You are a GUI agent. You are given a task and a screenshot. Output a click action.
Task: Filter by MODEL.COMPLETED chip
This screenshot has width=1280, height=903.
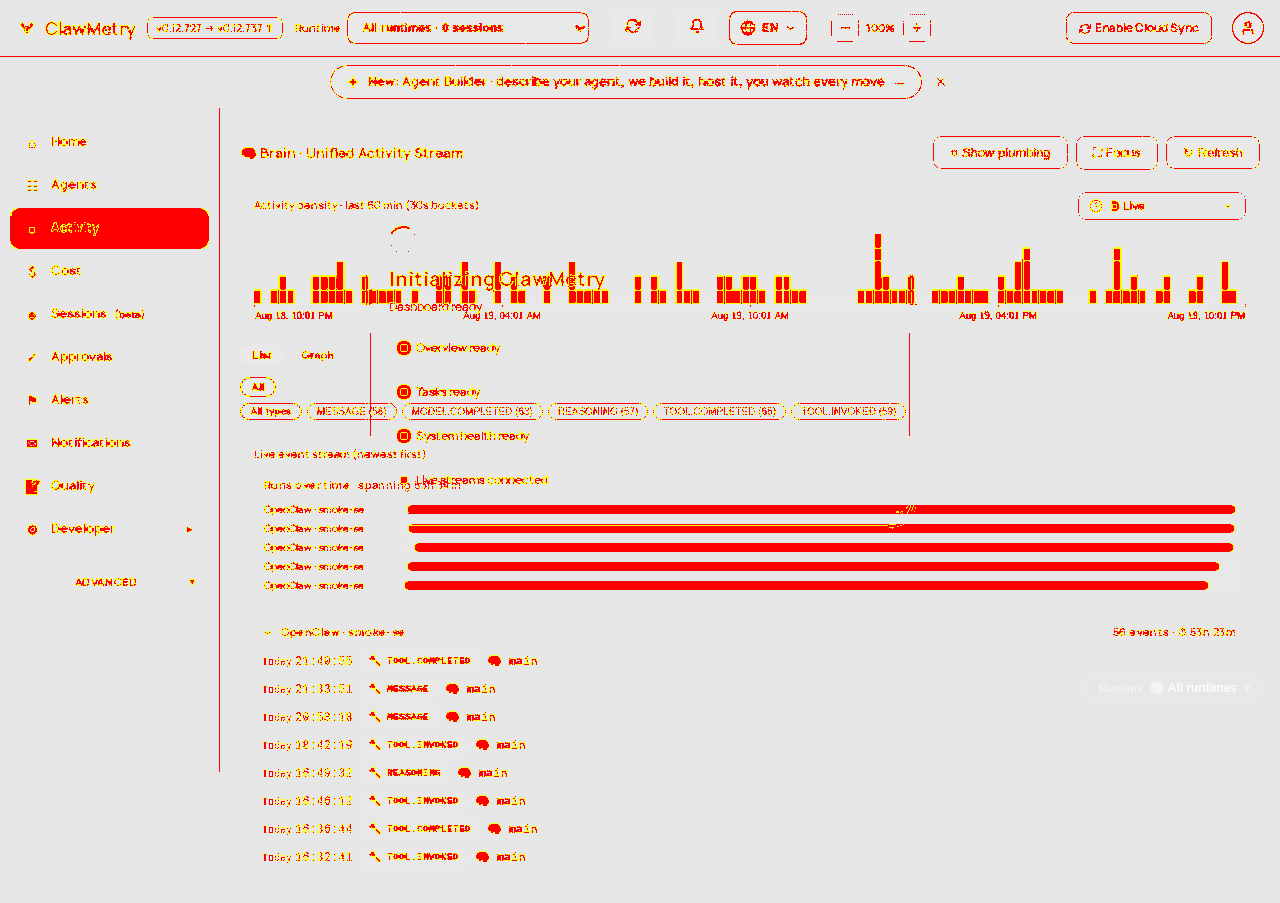coord(472,412)
